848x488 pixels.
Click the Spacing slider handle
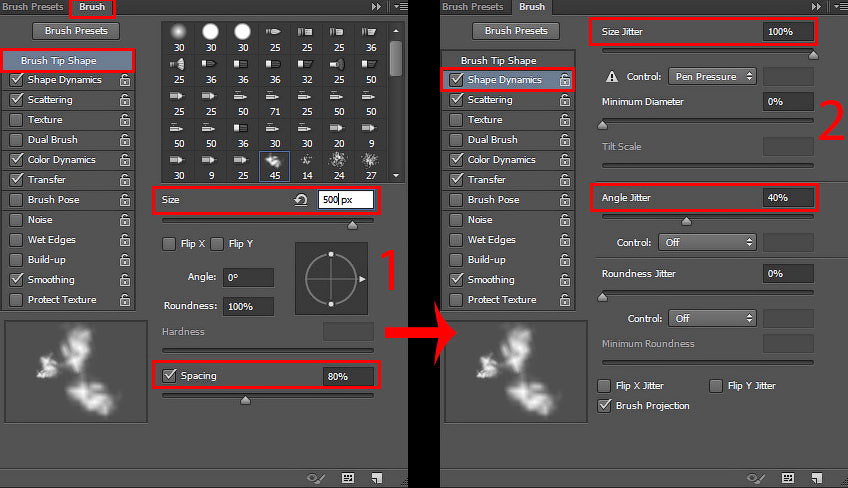pyautogui.click(x=246, y=400)
